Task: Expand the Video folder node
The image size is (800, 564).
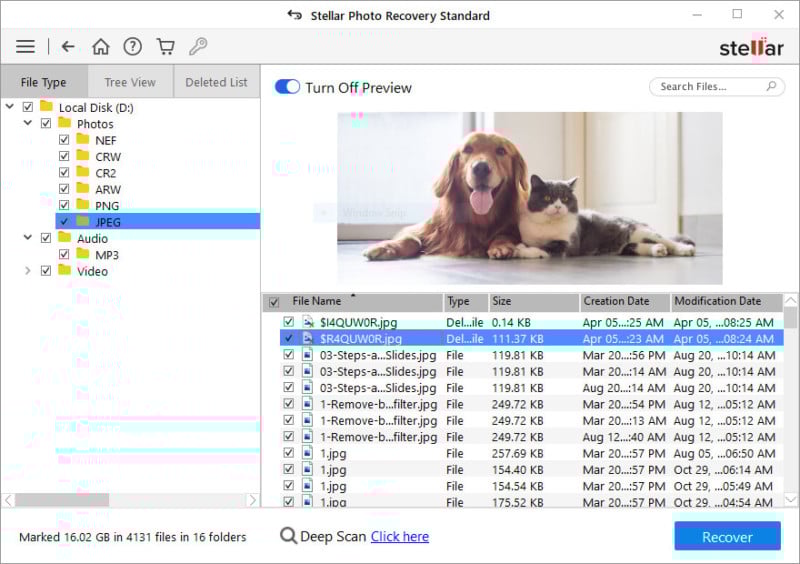Action: 27,271
